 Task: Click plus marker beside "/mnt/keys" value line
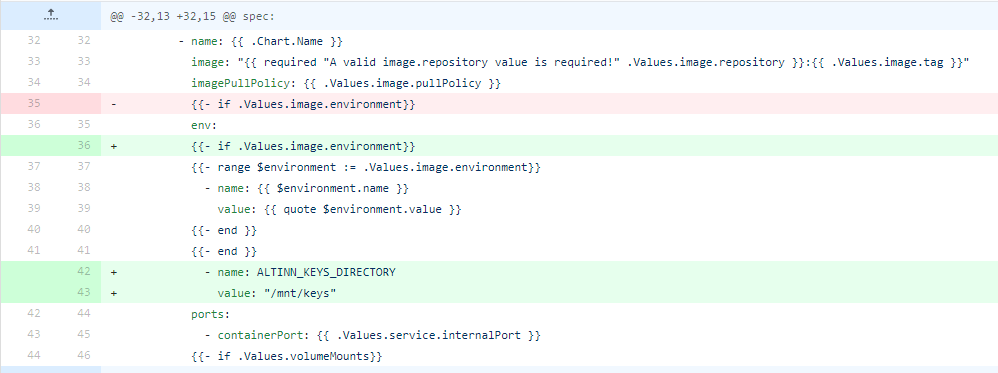[114, 293]
